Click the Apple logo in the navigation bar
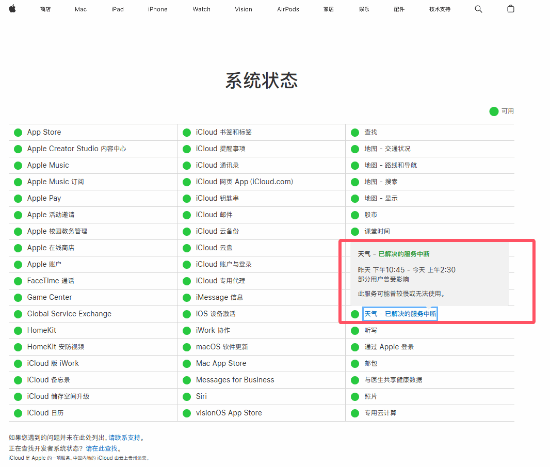Image resolution: width=550 pixels, height=467 pixels. pyautogui.click(x=12, y=8)
